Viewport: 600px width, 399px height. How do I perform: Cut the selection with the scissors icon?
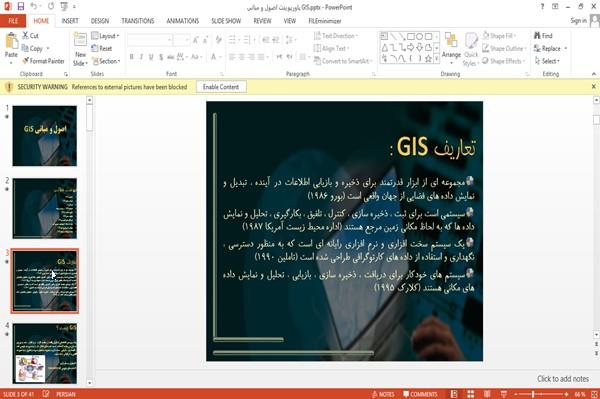tap(30, 36)
